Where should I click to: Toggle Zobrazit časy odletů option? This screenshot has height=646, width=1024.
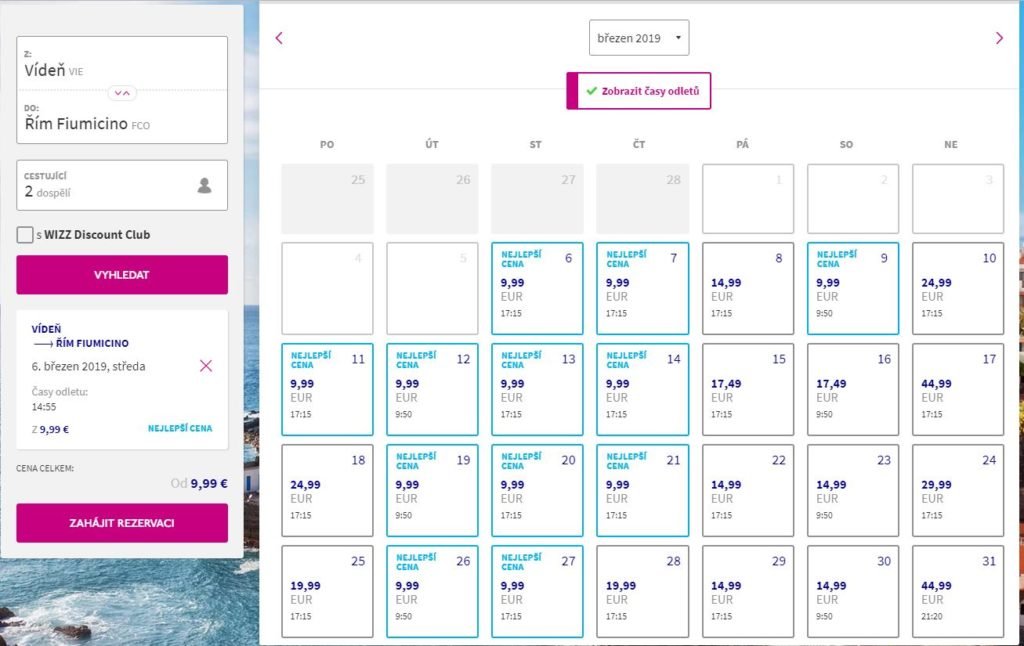(x=639, y=91)
